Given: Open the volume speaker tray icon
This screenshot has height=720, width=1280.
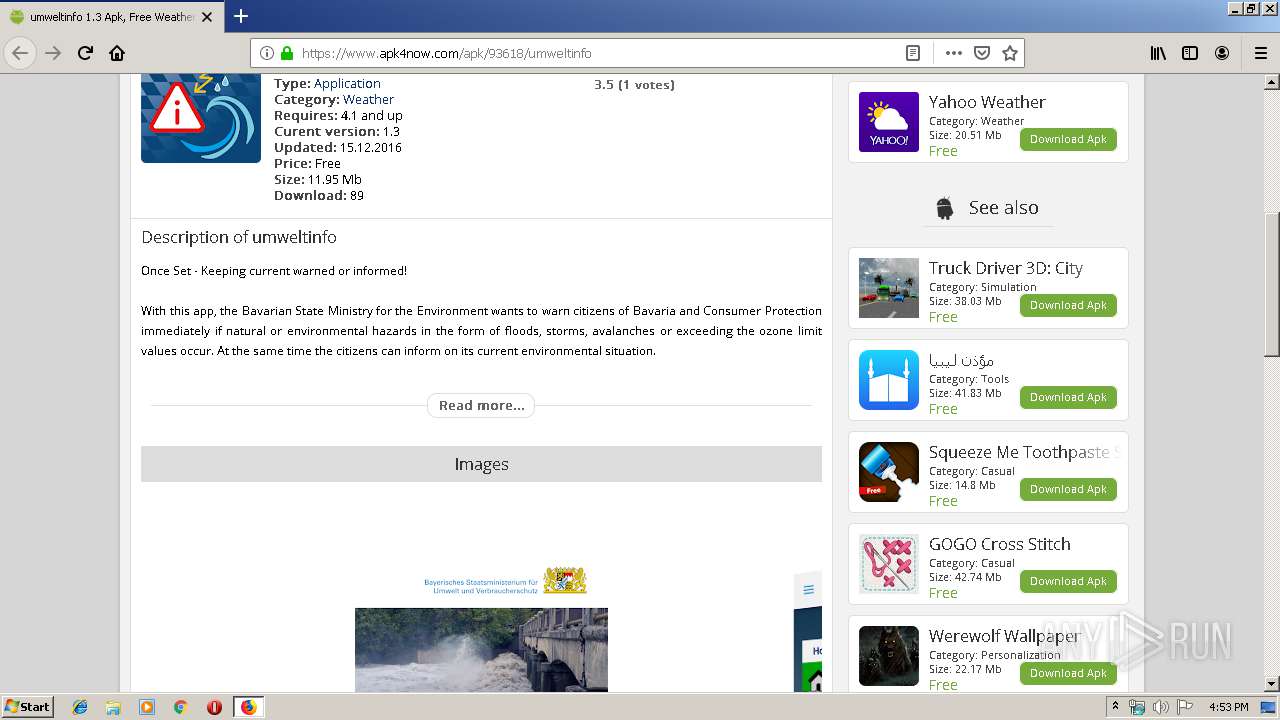Looking at the screenshot, I should click(x=1161, y=707).
